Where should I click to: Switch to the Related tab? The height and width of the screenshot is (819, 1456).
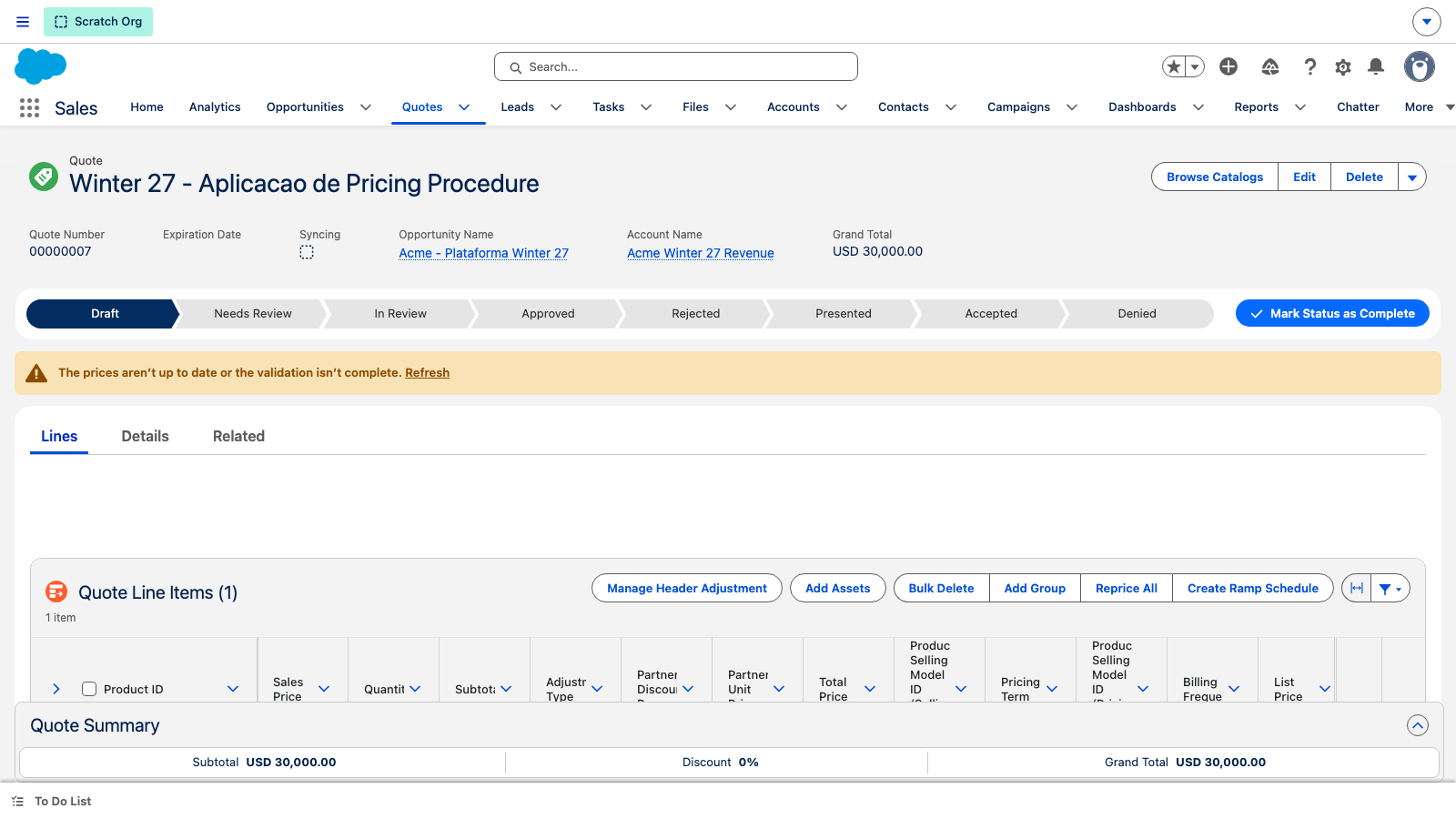pos(238,437)
